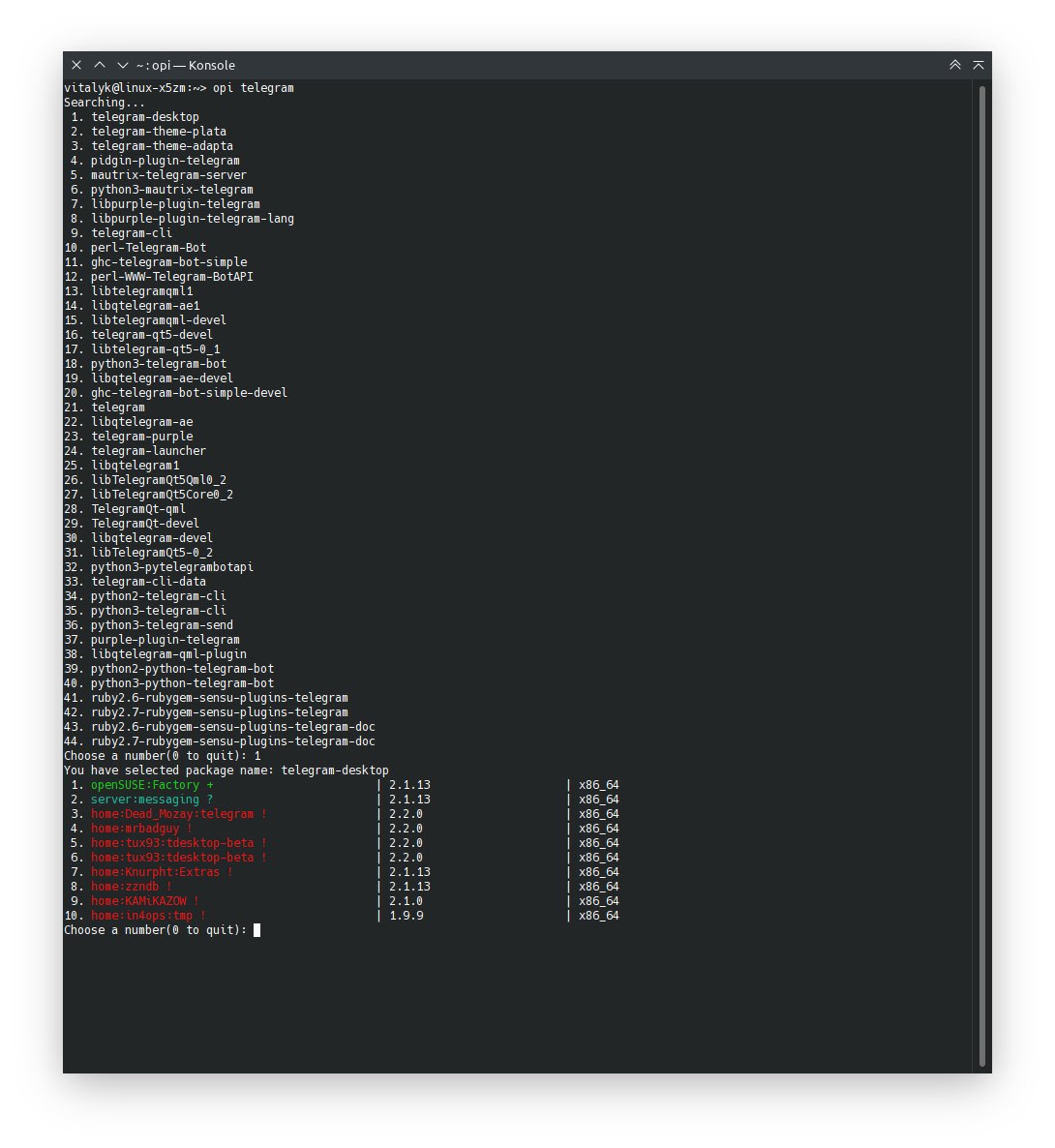Click row "18. python3-telegram-bot"
Image resolution: width=1055 pixels, height=1148 pixels.
(145, 364)
